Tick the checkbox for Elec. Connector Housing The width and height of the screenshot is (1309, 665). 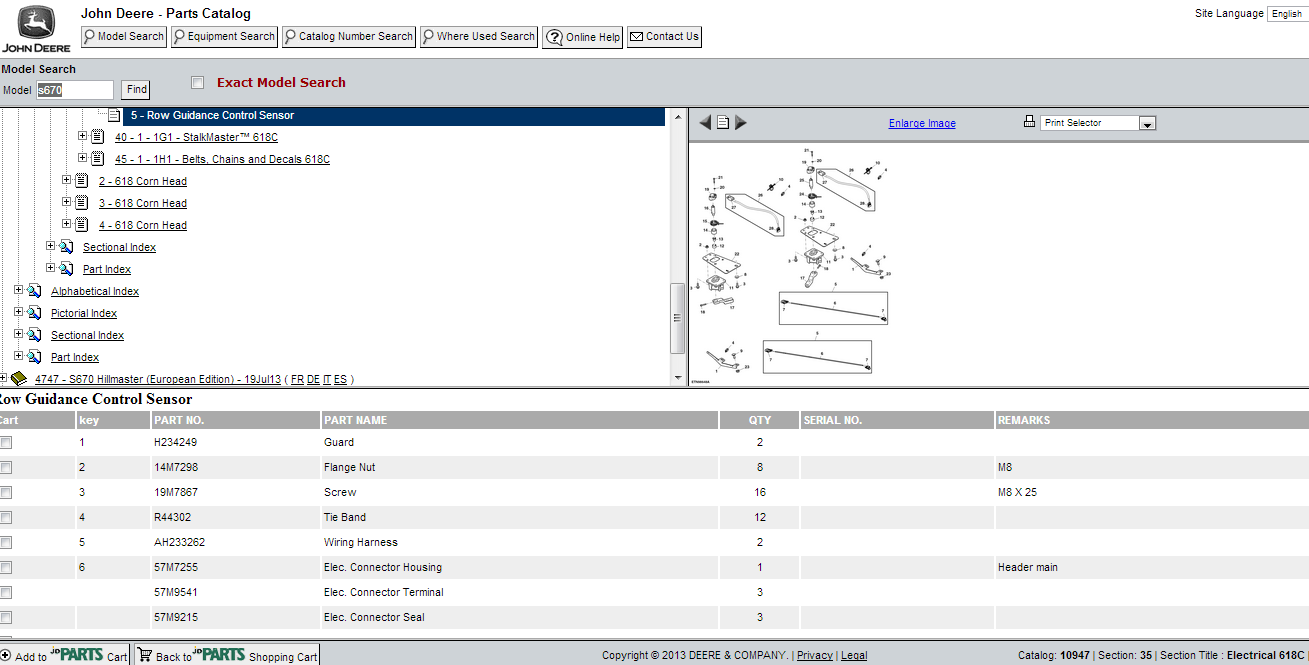click(6, 567)
